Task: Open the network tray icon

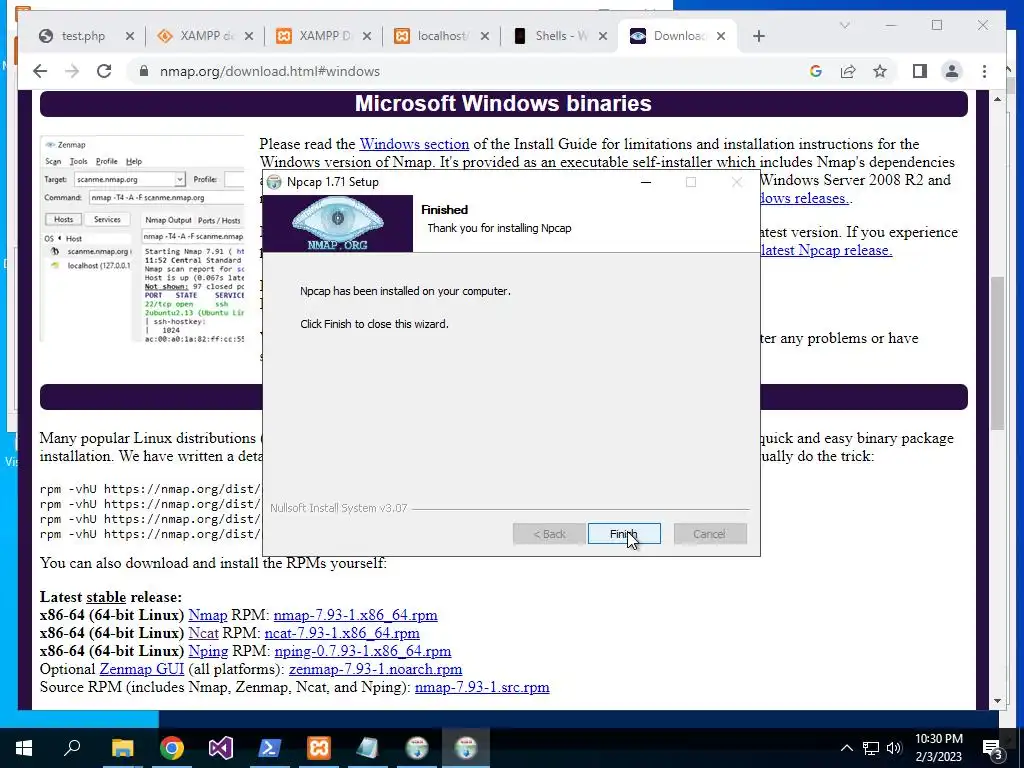Action: (x=871, y=748)
